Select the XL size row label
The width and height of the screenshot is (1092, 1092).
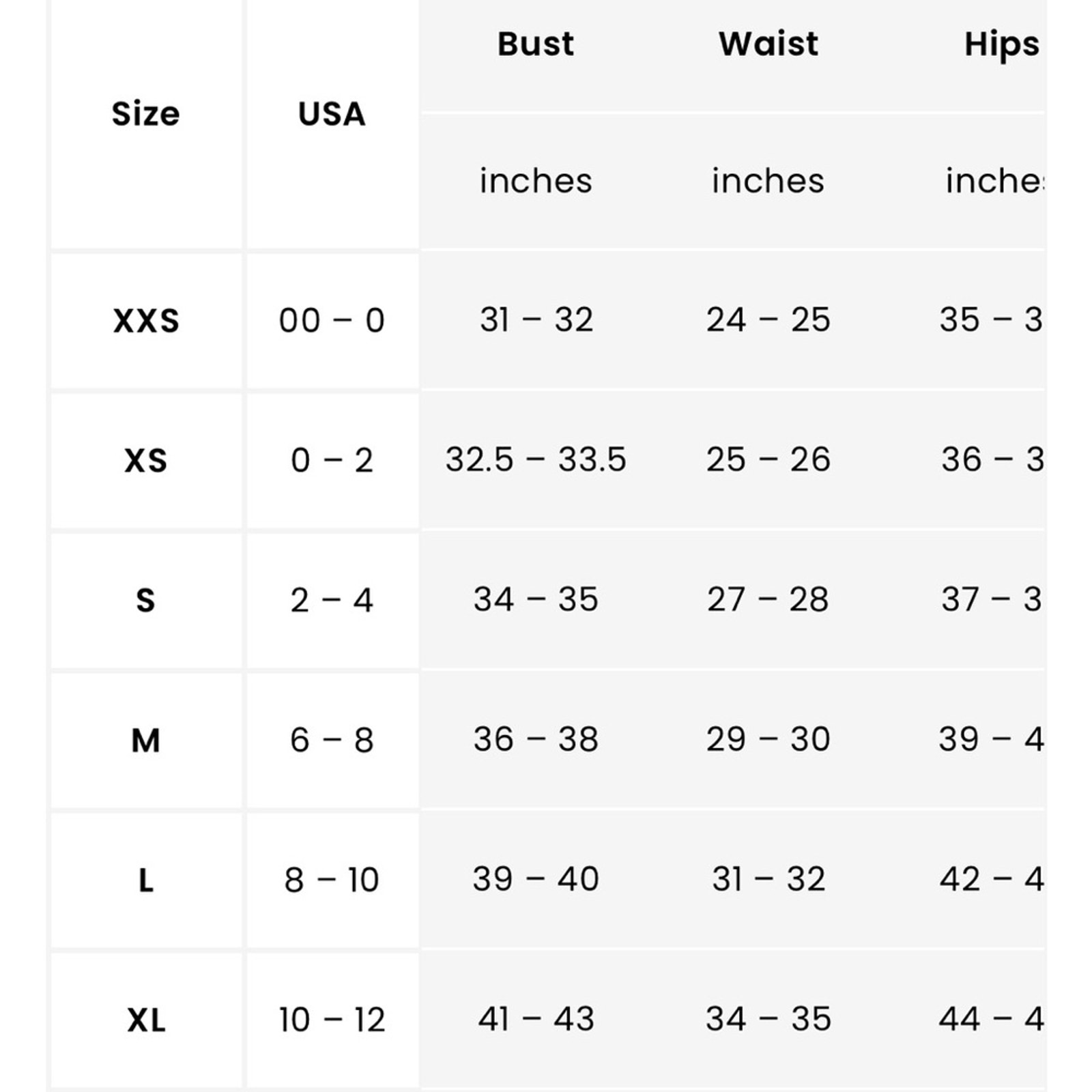click(x=146, y=1020)
